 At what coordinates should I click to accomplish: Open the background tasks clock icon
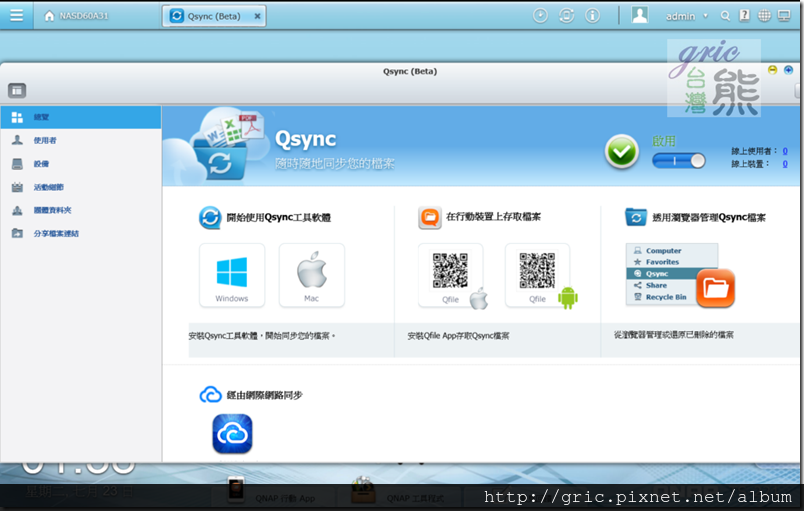coord(540,16)
